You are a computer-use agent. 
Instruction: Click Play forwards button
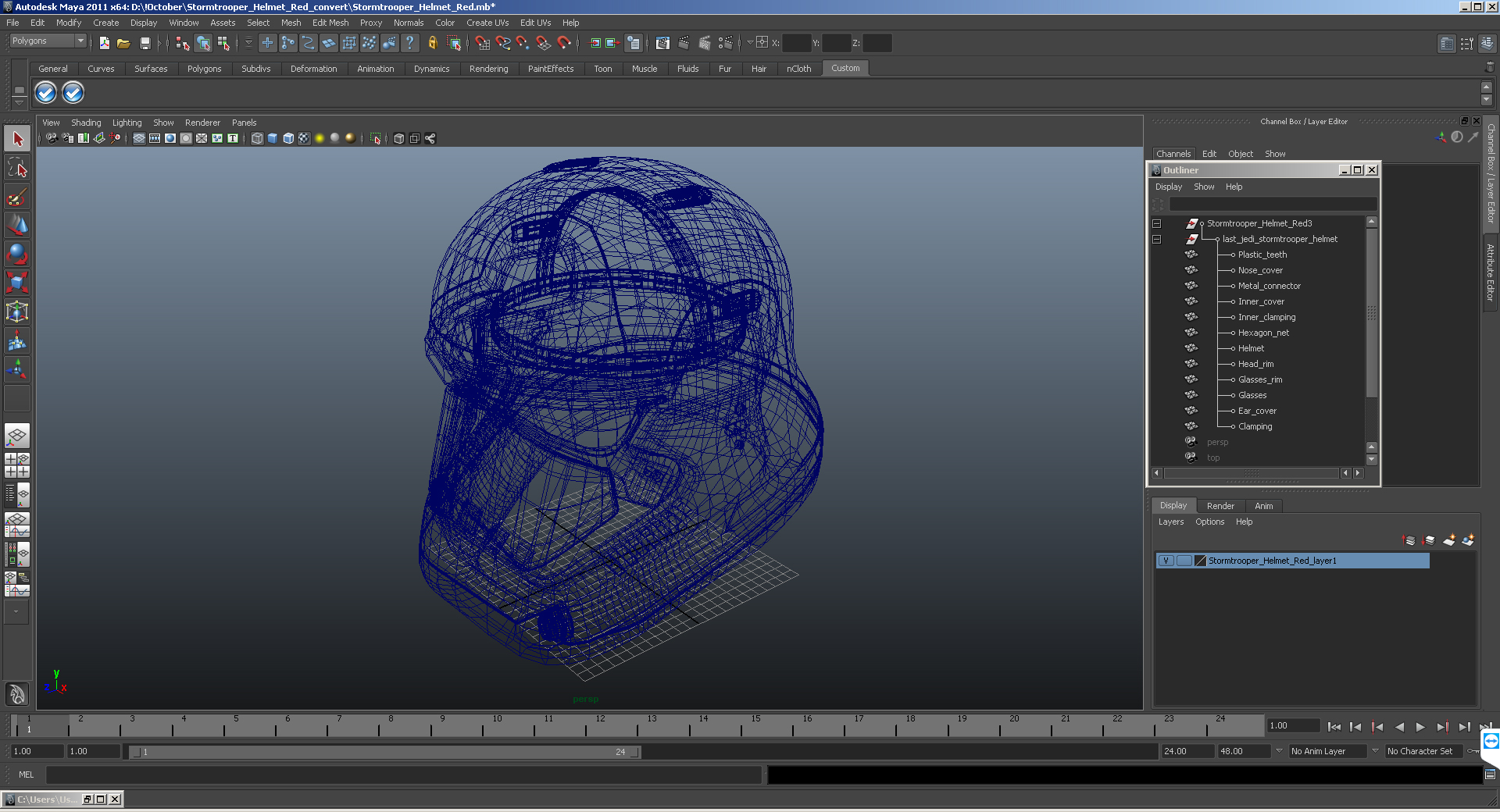(x=1420, y=727)
